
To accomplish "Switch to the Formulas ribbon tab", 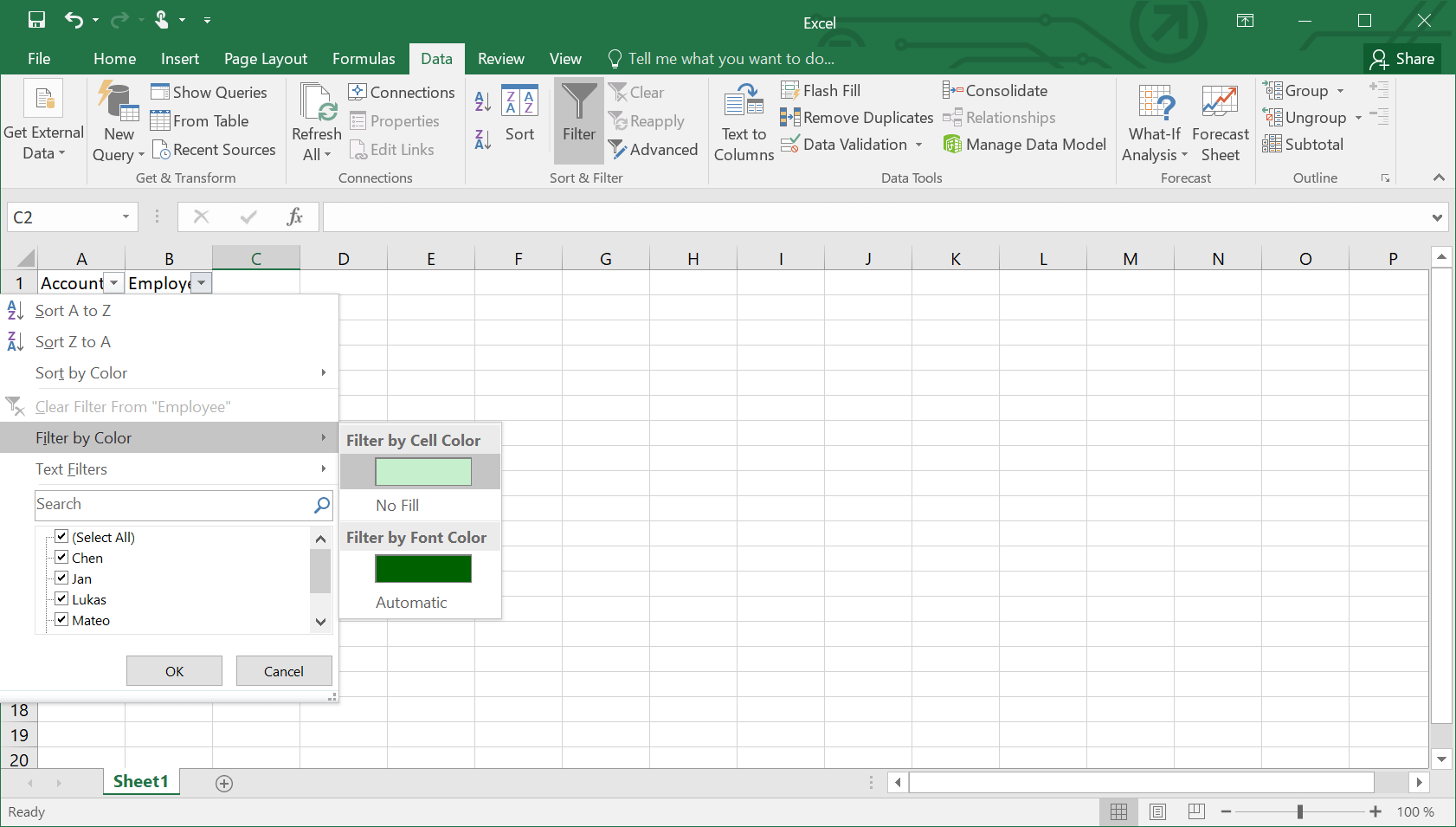I will (x=364, y=58).
